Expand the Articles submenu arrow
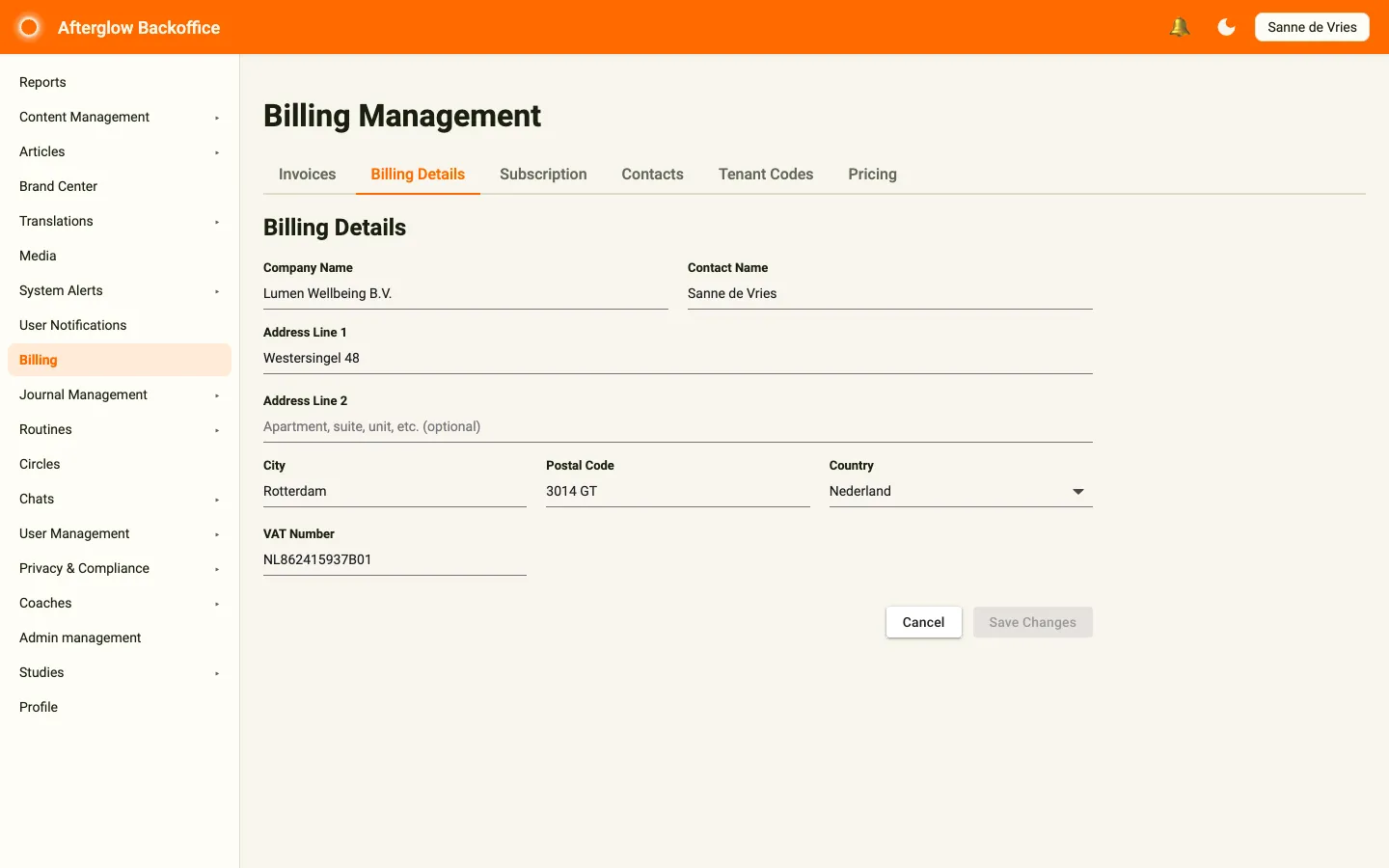The width and height of the screenshot is (1389, 868). coord(217,152)
